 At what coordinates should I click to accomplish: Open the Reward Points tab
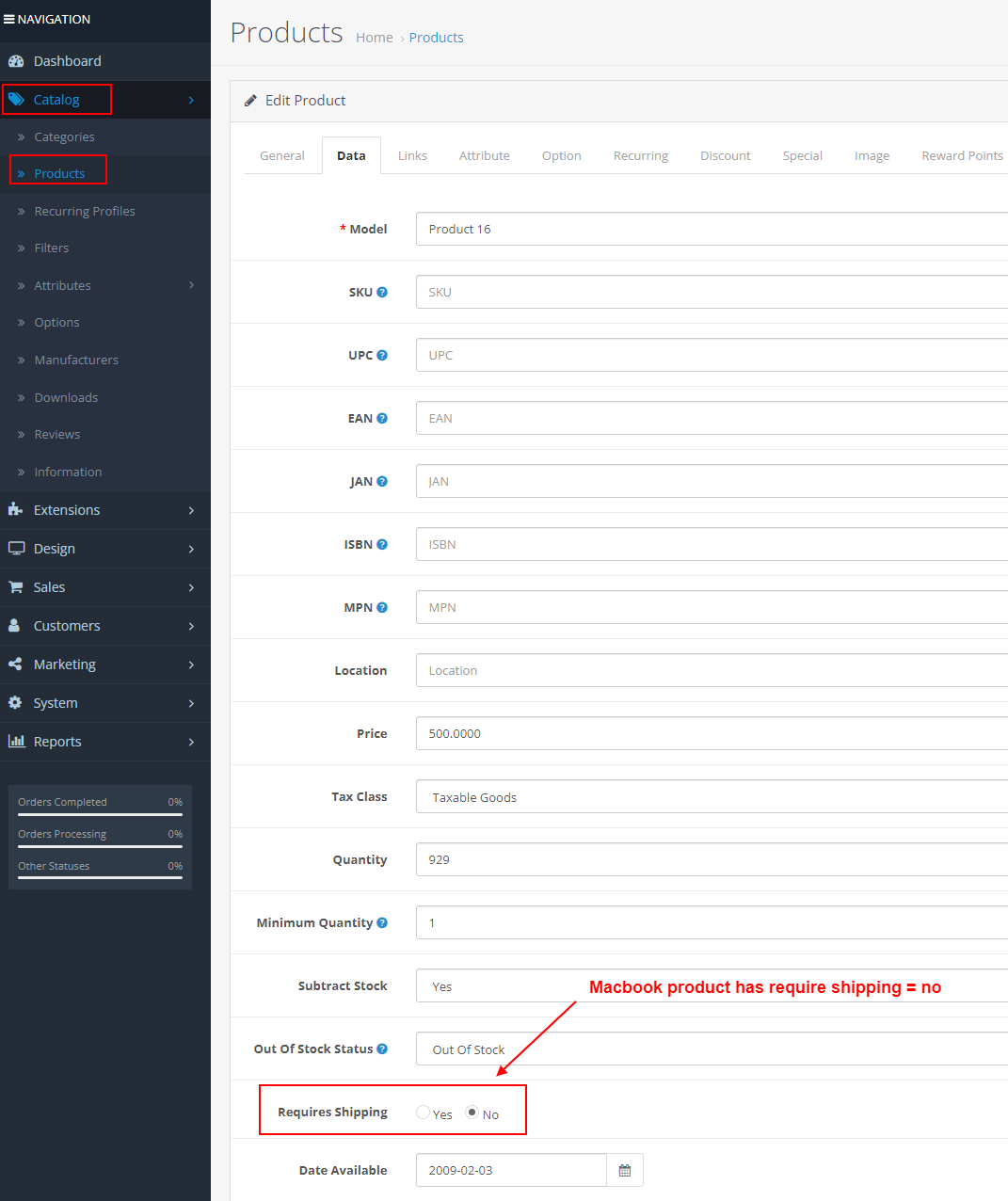click(962, 155)
